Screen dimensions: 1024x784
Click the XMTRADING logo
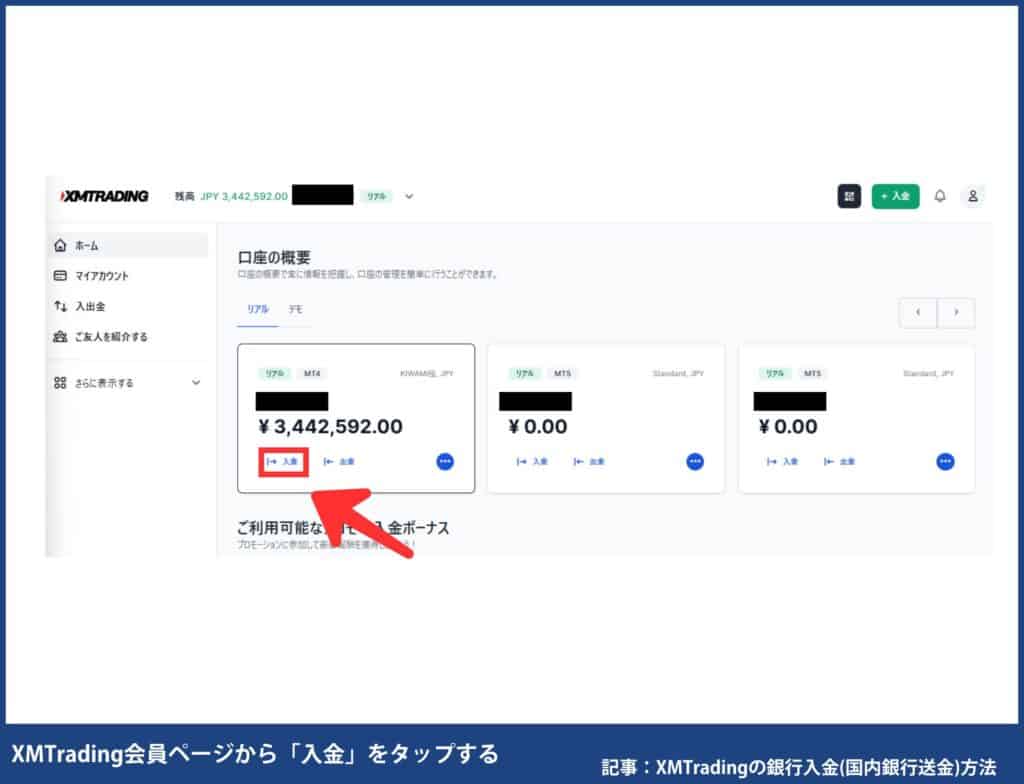103,196
